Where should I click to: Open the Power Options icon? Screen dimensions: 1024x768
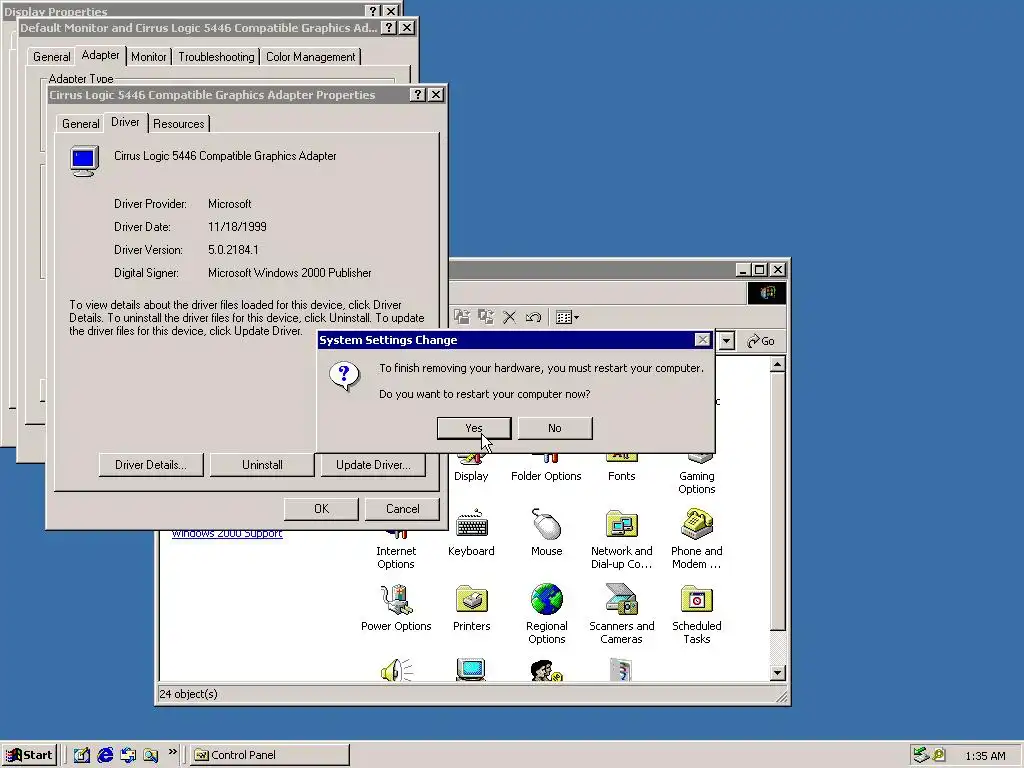pos(396,600)
